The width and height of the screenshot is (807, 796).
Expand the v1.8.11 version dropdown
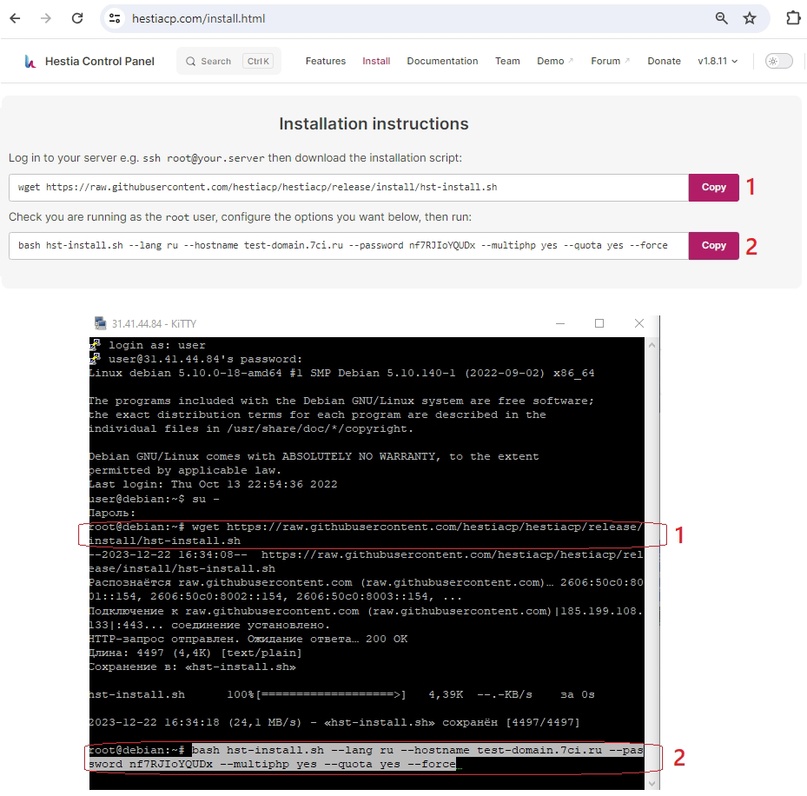pyautogui.click(x=717, y=61)
